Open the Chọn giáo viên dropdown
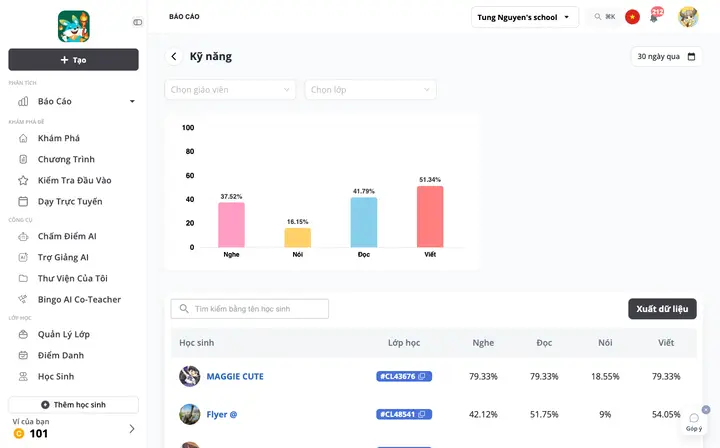Screen dimensions: 720x448 230,90
